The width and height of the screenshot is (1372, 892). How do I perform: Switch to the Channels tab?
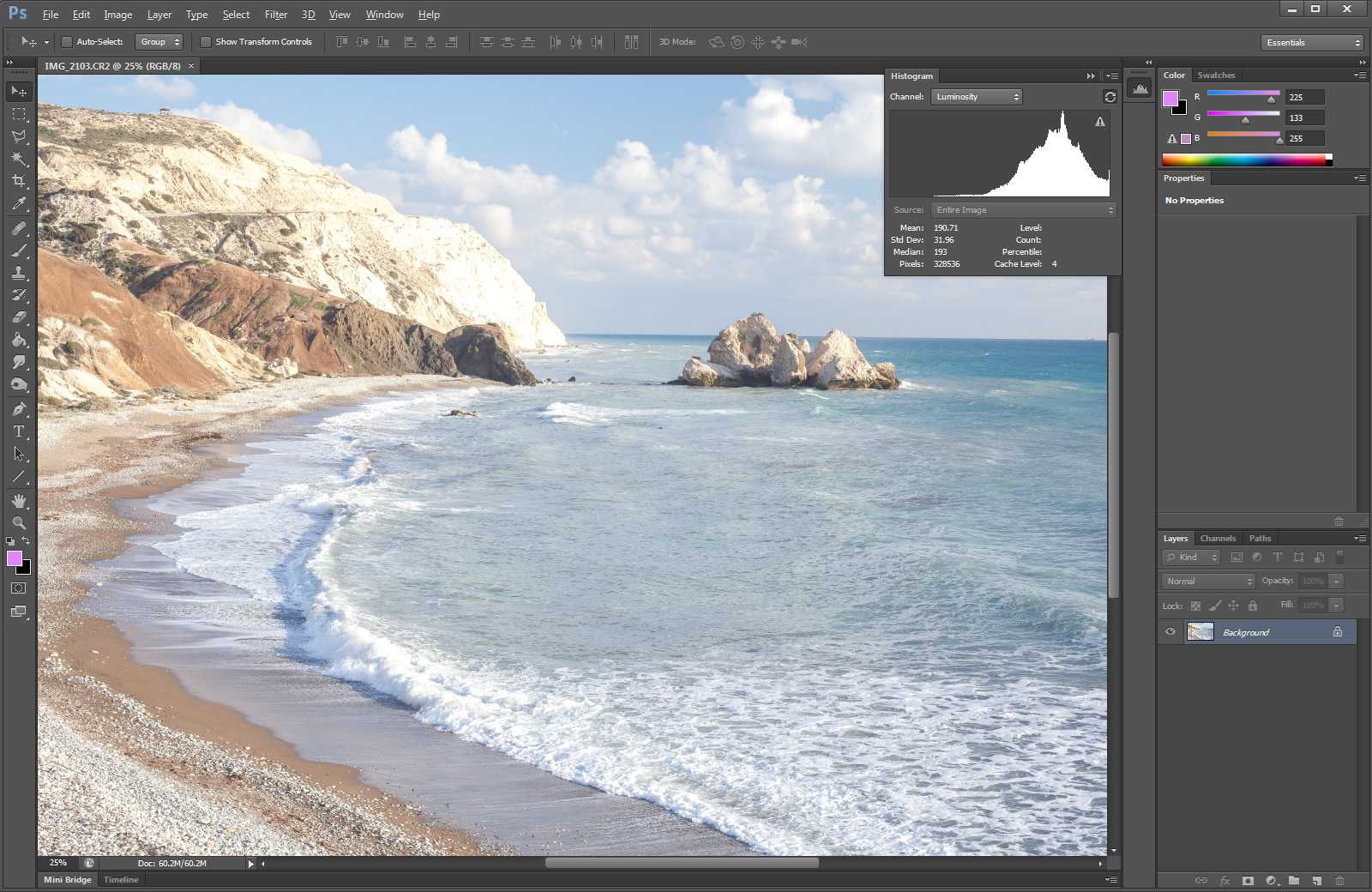tap(1218, 539)
